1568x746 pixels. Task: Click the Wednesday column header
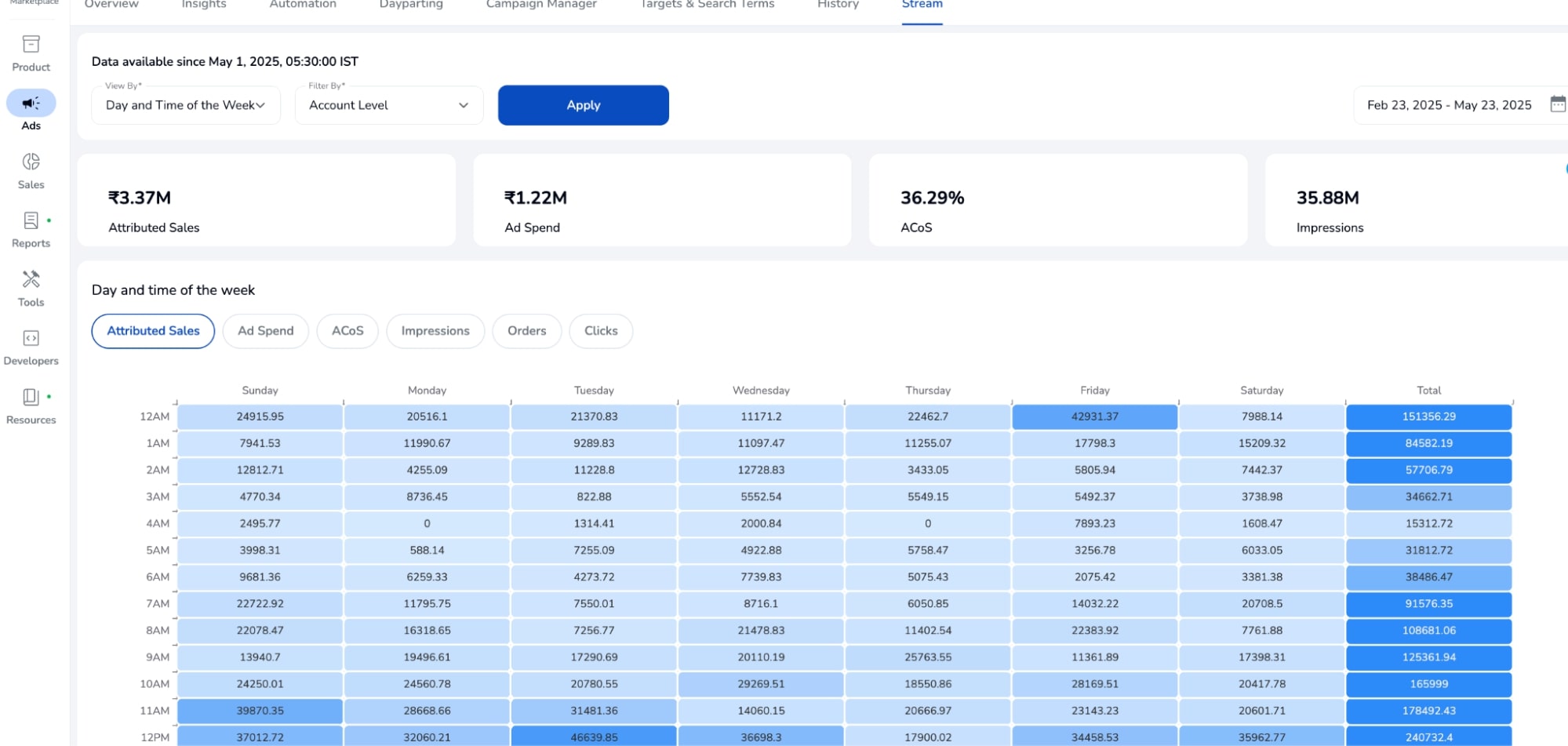[x=761, y=391]
